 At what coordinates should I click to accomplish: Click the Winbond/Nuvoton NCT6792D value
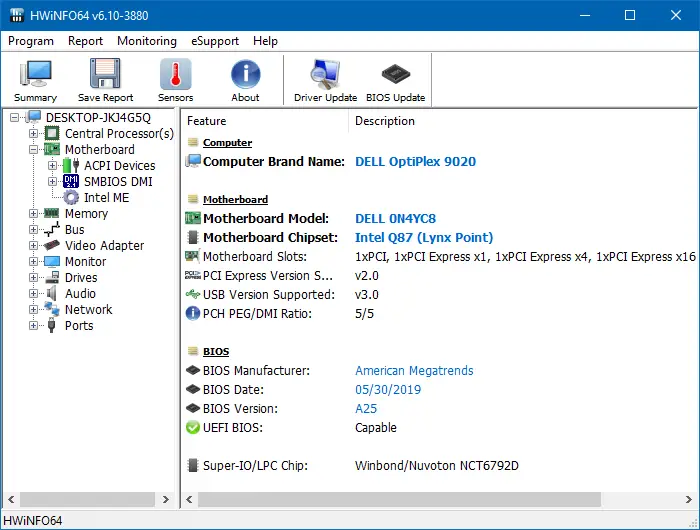click(437, 466)
